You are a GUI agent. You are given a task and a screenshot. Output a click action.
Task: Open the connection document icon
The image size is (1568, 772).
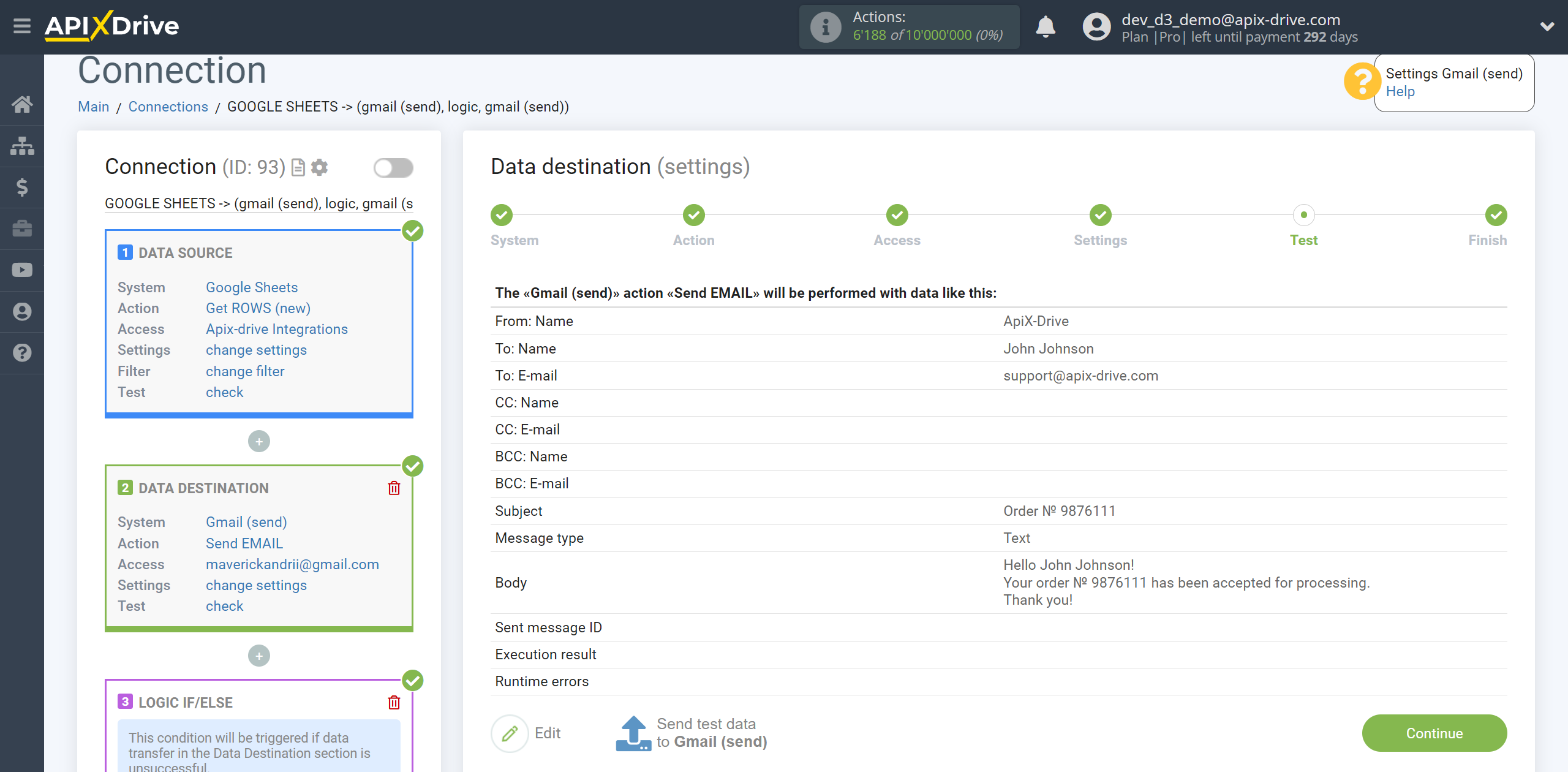[x=298, y=167]
